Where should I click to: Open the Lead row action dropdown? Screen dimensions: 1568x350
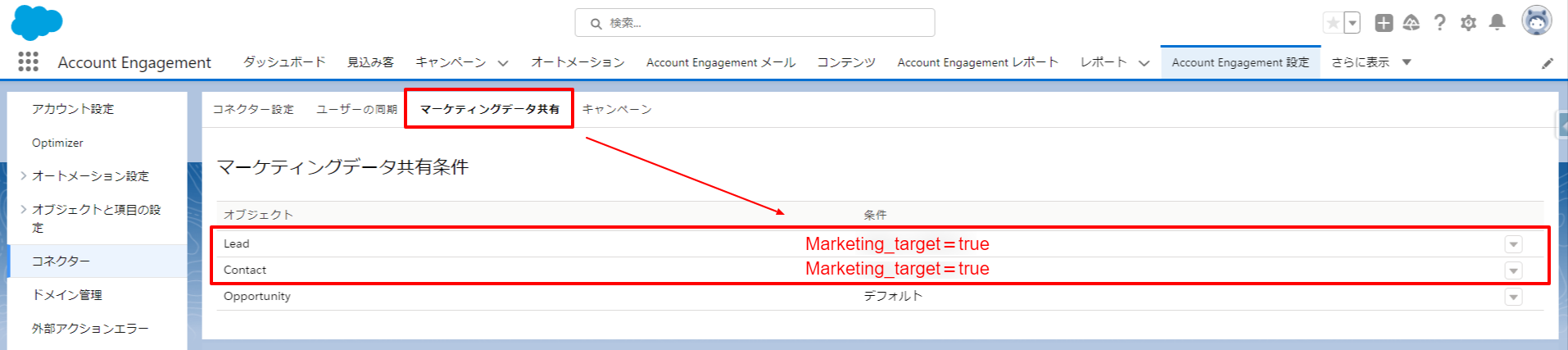coord(1513,244)
